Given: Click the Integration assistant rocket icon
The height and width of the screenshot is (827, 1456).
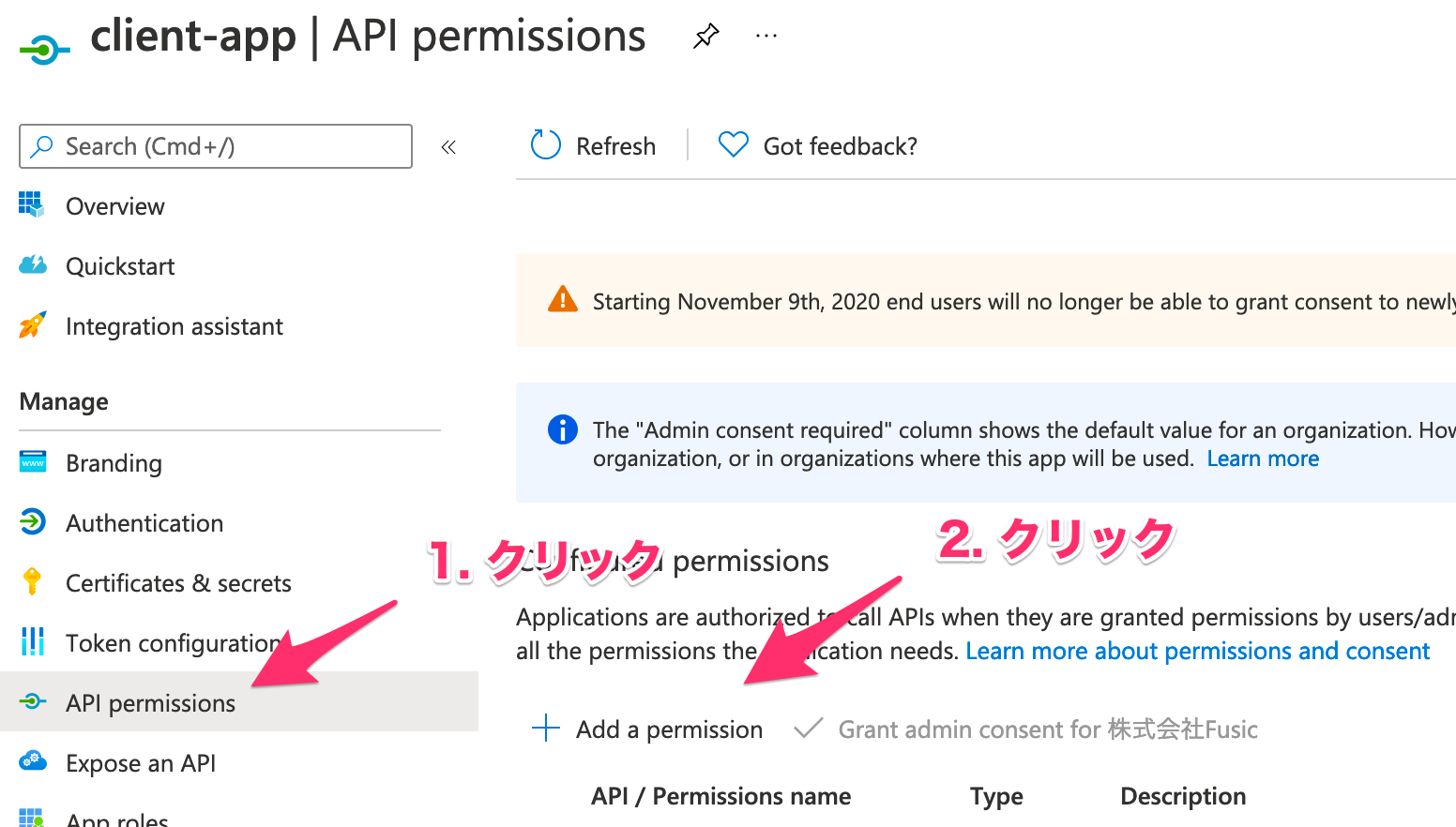Looking at the screenshot, I should (x=32, y=325).
